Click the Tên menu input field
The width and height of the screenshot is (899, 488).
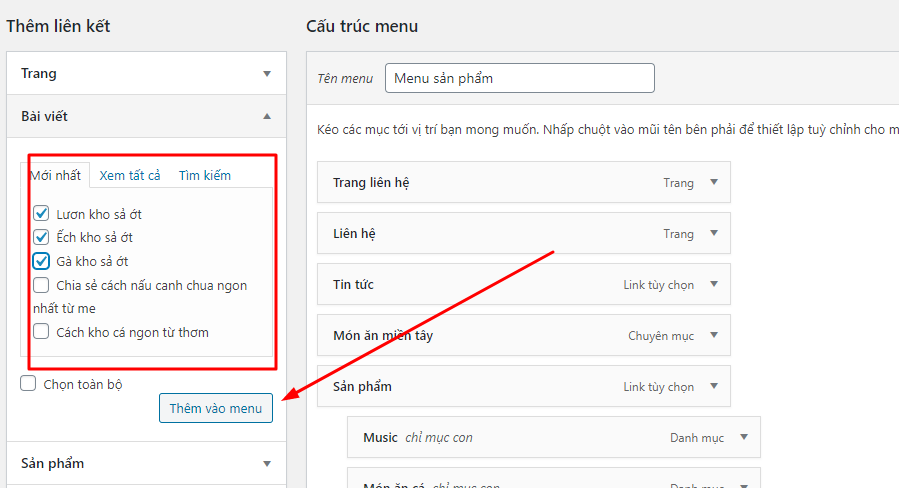(x=519, y=78)
